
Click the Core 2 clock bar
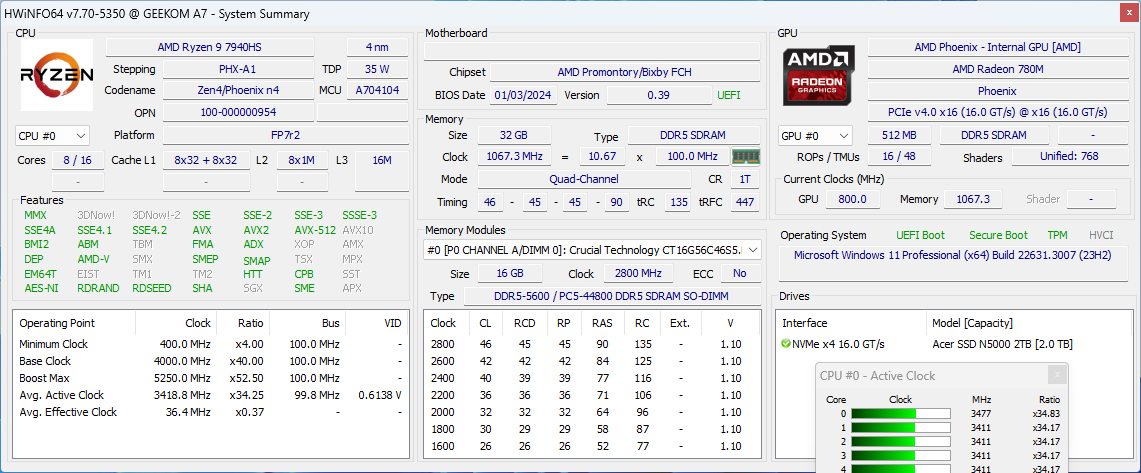(901, 441)
